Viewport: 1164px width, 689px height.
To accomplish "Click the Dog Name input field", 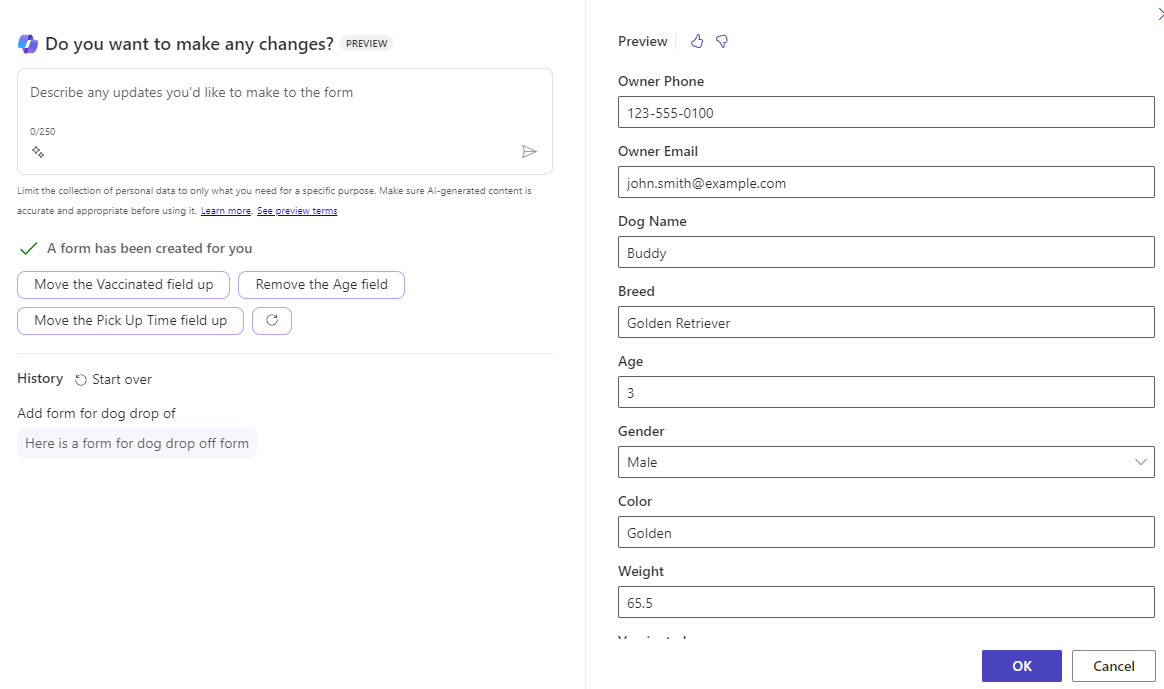I will tap(886, 253).
